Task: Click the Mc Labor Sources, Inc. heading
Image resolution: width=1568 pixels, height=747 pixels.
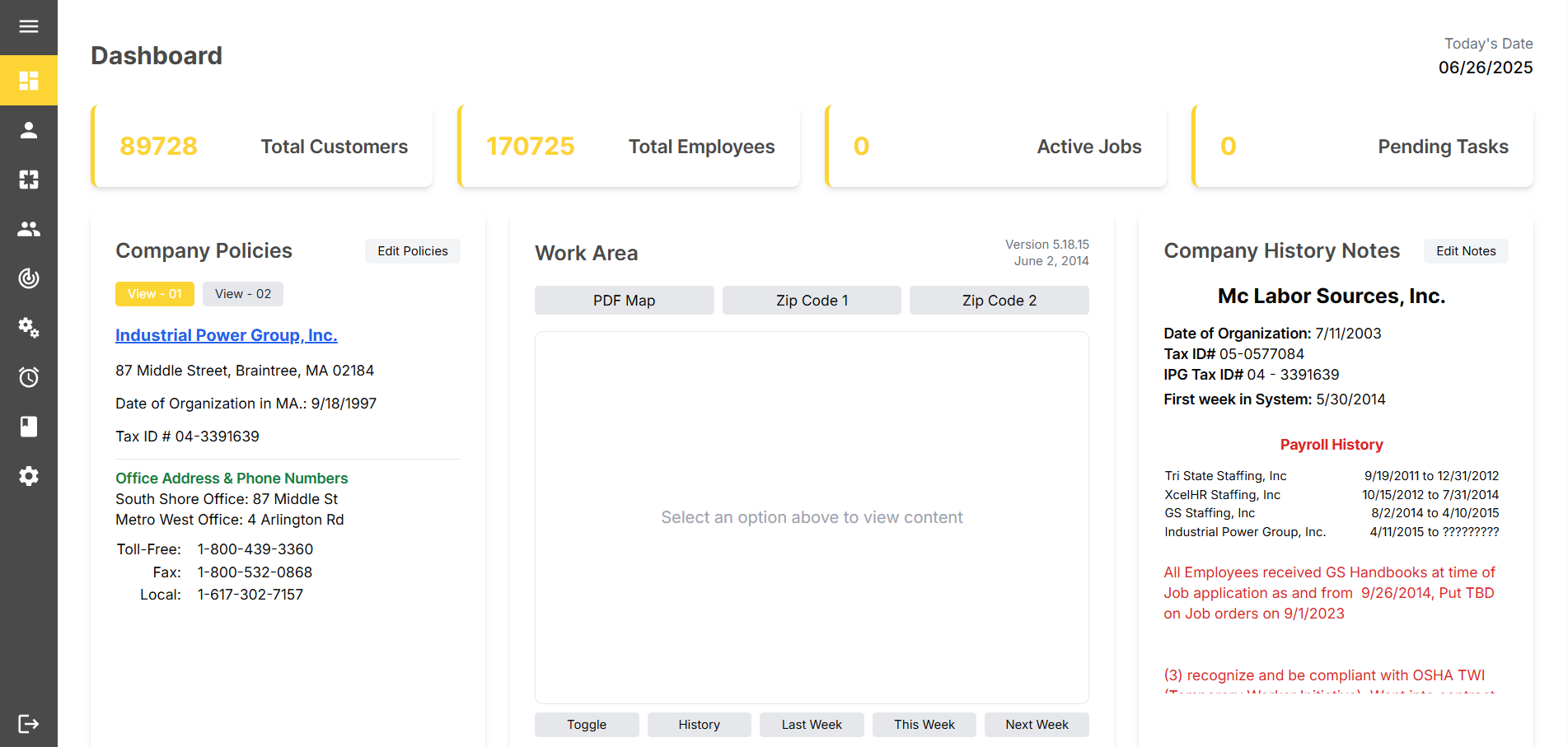Action: pyautogui.click(x=1332, y=296)
